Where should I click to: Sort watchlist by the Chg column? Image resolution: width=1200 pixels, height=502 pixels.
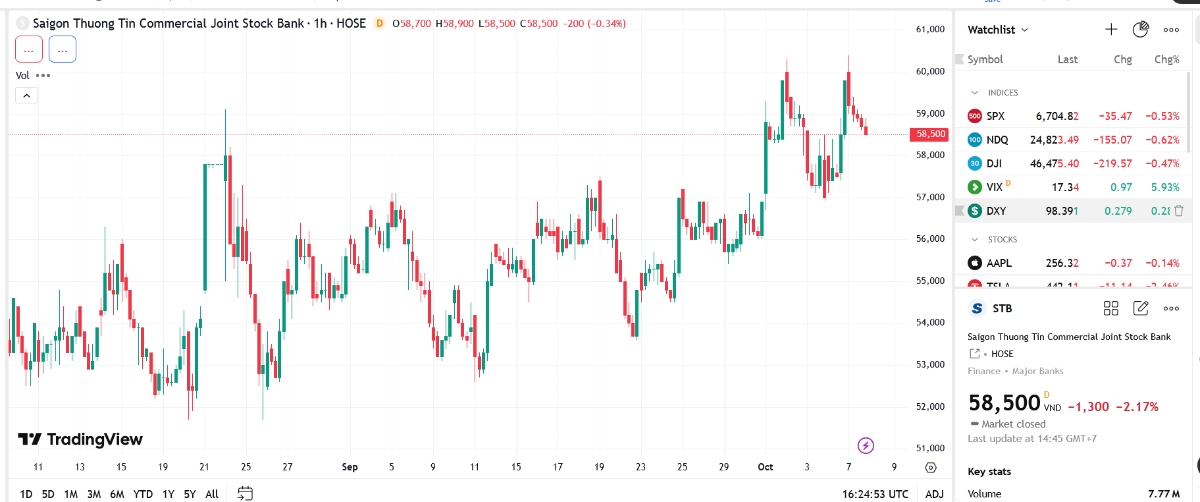click(1123, 60)
